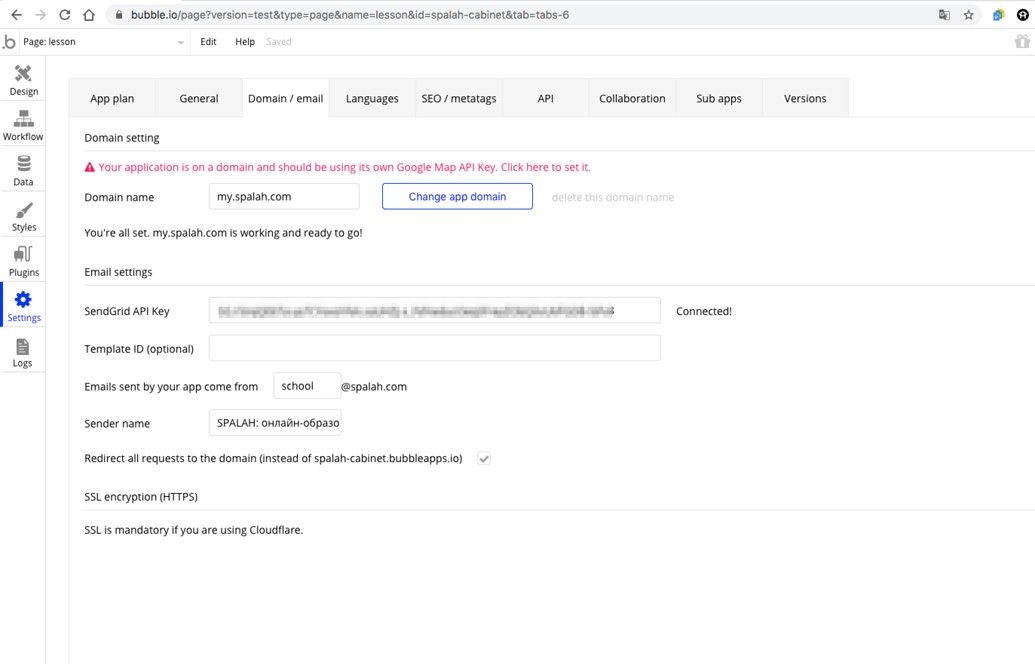Switch to the SEO / metatags tab
Viewport: 1035px width, 664px height.
458,98
